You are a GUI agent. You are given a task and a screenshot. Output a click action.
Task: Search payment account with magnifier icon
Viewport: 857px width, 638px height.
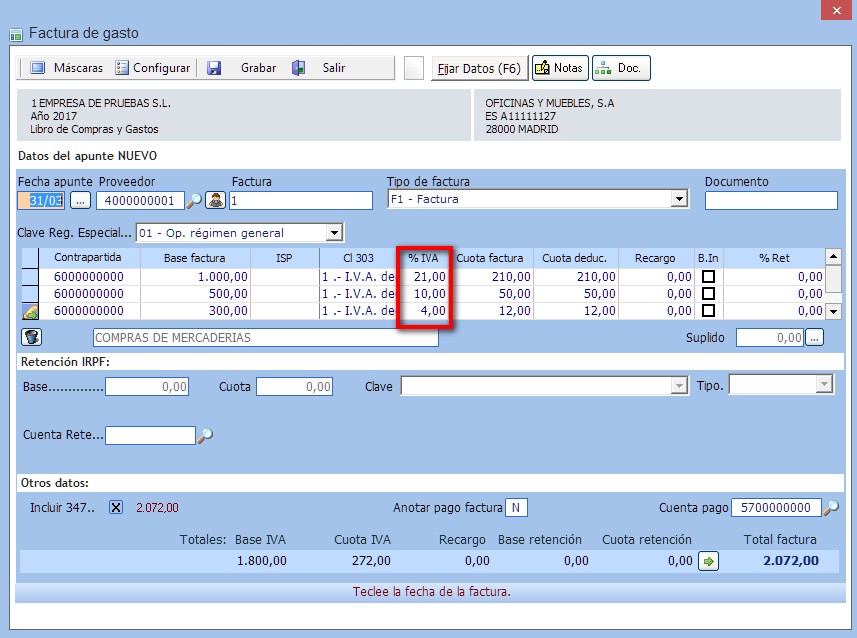coord(831,508)
